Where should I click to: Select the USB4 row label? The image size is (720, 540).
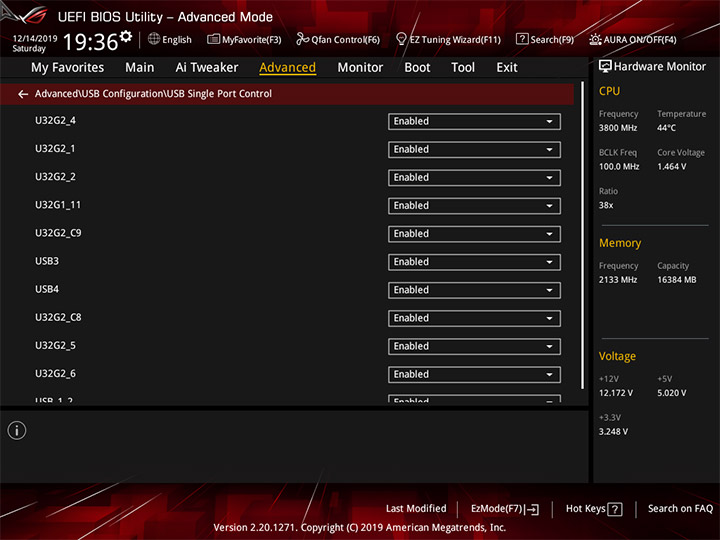tap(47, 289)
